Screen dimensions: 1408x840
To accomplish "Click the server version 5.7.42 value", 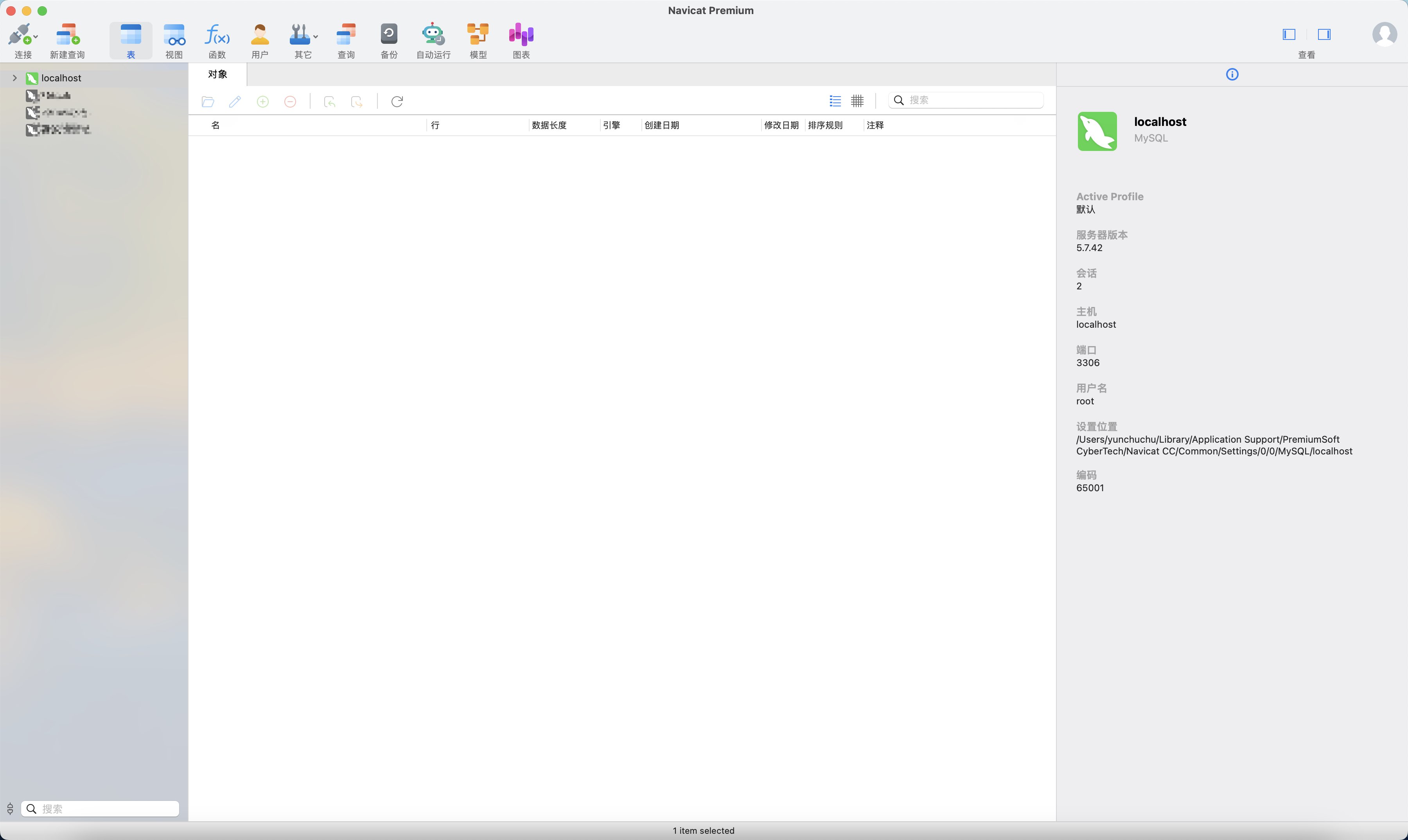I will (1089, 248).
